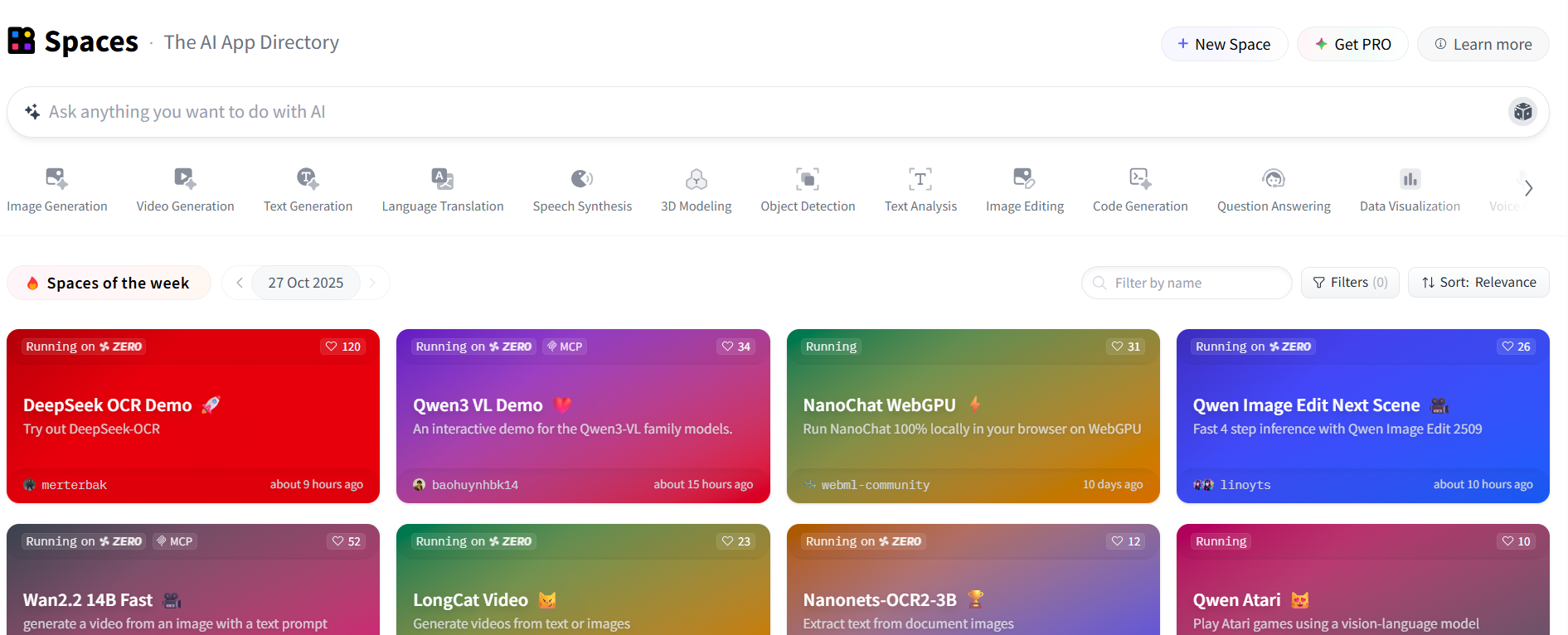1568x635 pixels.
Task: Click the Filter by name input field
Action: (1194, 283)
